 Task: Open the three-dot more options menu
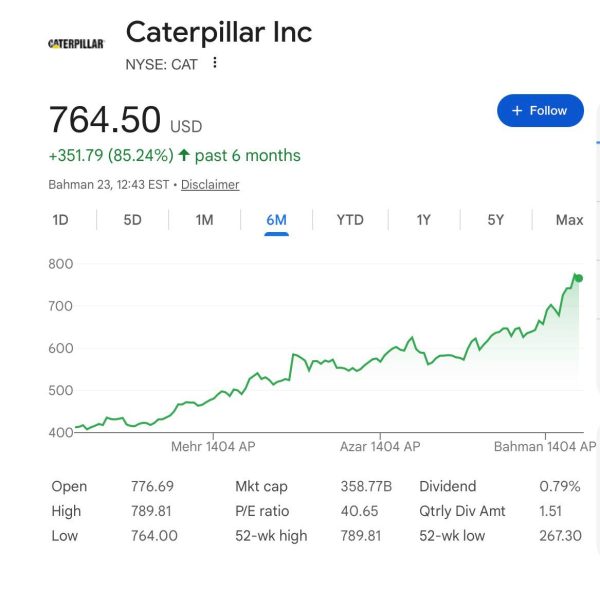click(214, 63)
